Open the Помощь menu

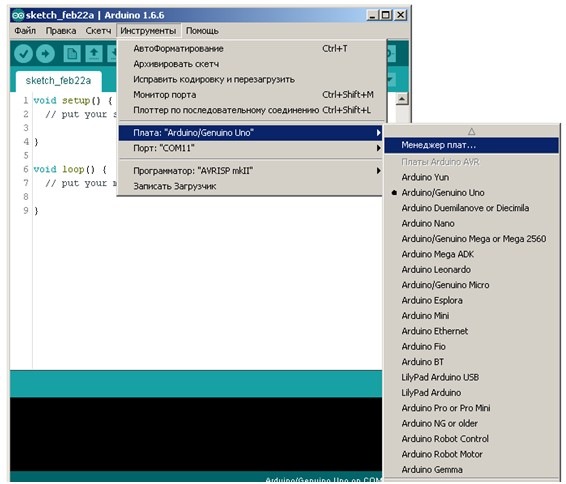[x=202, y=31]
